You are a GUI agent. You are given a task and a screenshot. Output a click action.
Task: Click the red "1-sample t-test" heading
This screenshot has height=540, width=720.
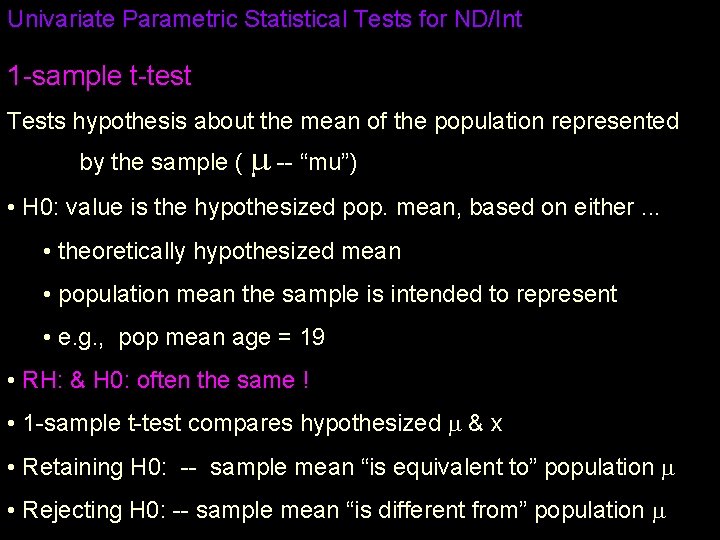pyautogui.click(x=99, y=75)
